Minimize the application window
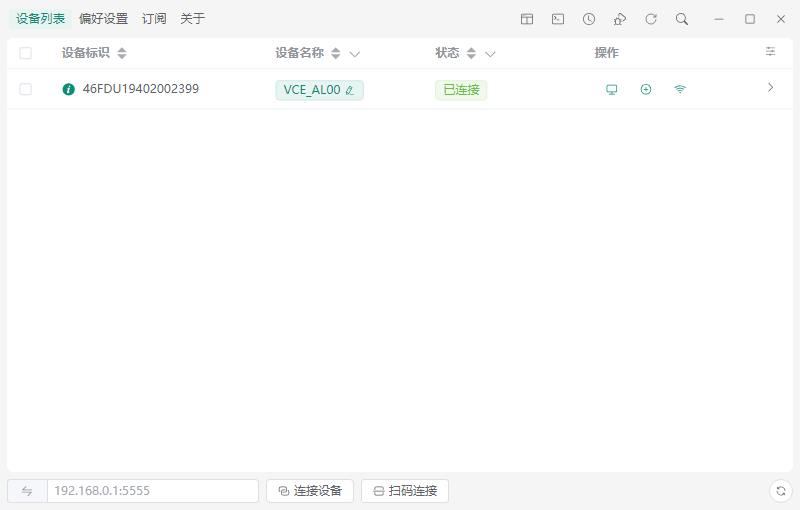 click(719, 19)
